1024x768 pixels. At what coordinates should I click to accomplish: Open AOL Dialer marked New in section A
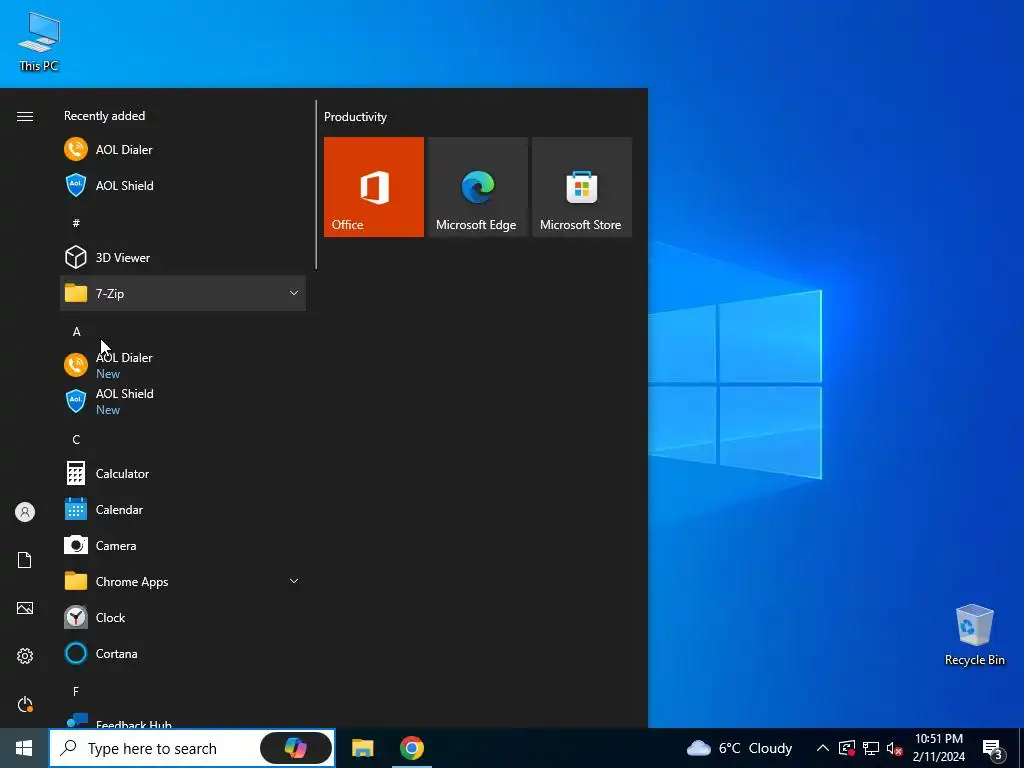click(x=183, y=365)
